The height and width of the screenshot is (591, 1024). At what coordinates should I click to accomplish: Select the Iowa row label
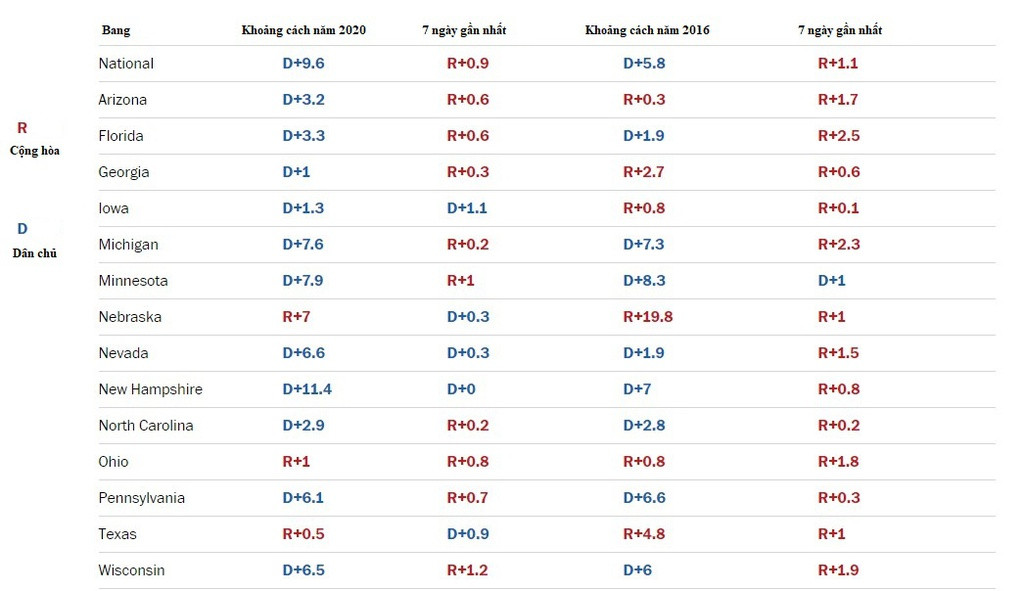pyautogui.click(x=113, y=208)
